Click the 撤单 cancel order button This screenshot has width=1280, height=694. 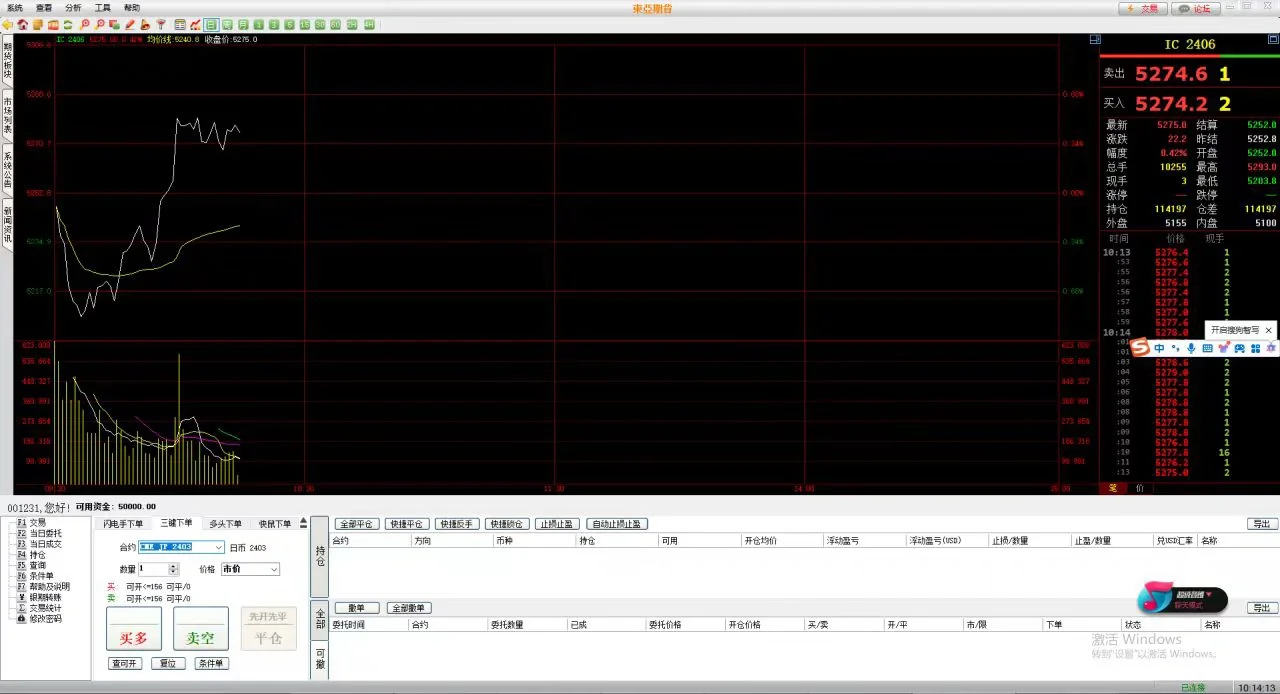tap(357, 608)
